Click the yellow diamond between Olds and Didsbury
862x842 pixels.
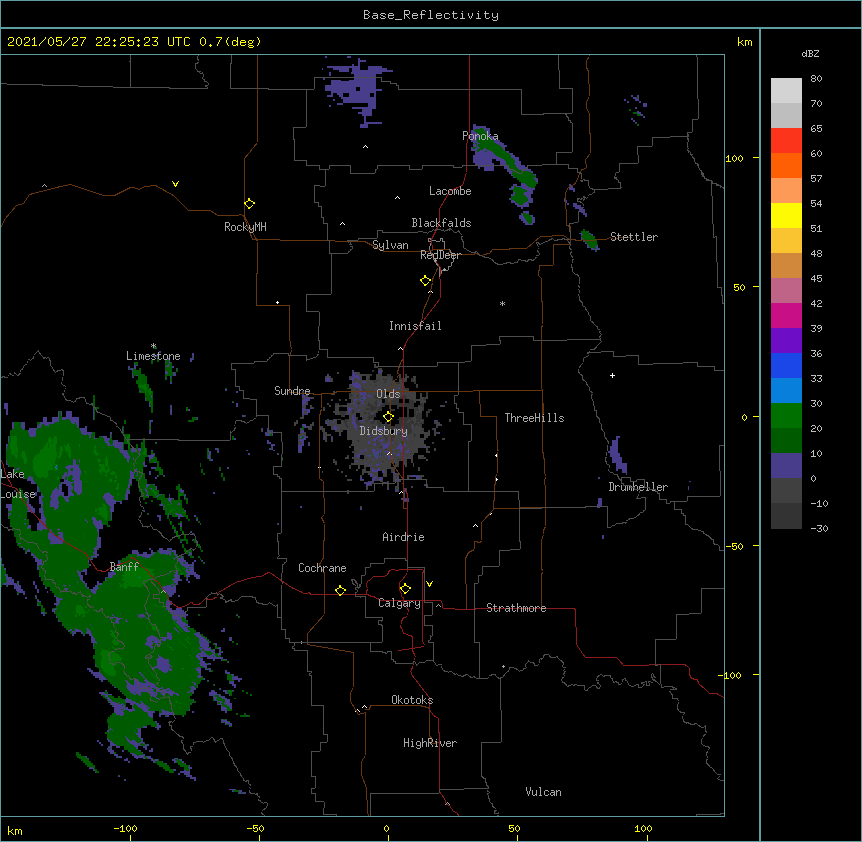click(x=388, y=416)
